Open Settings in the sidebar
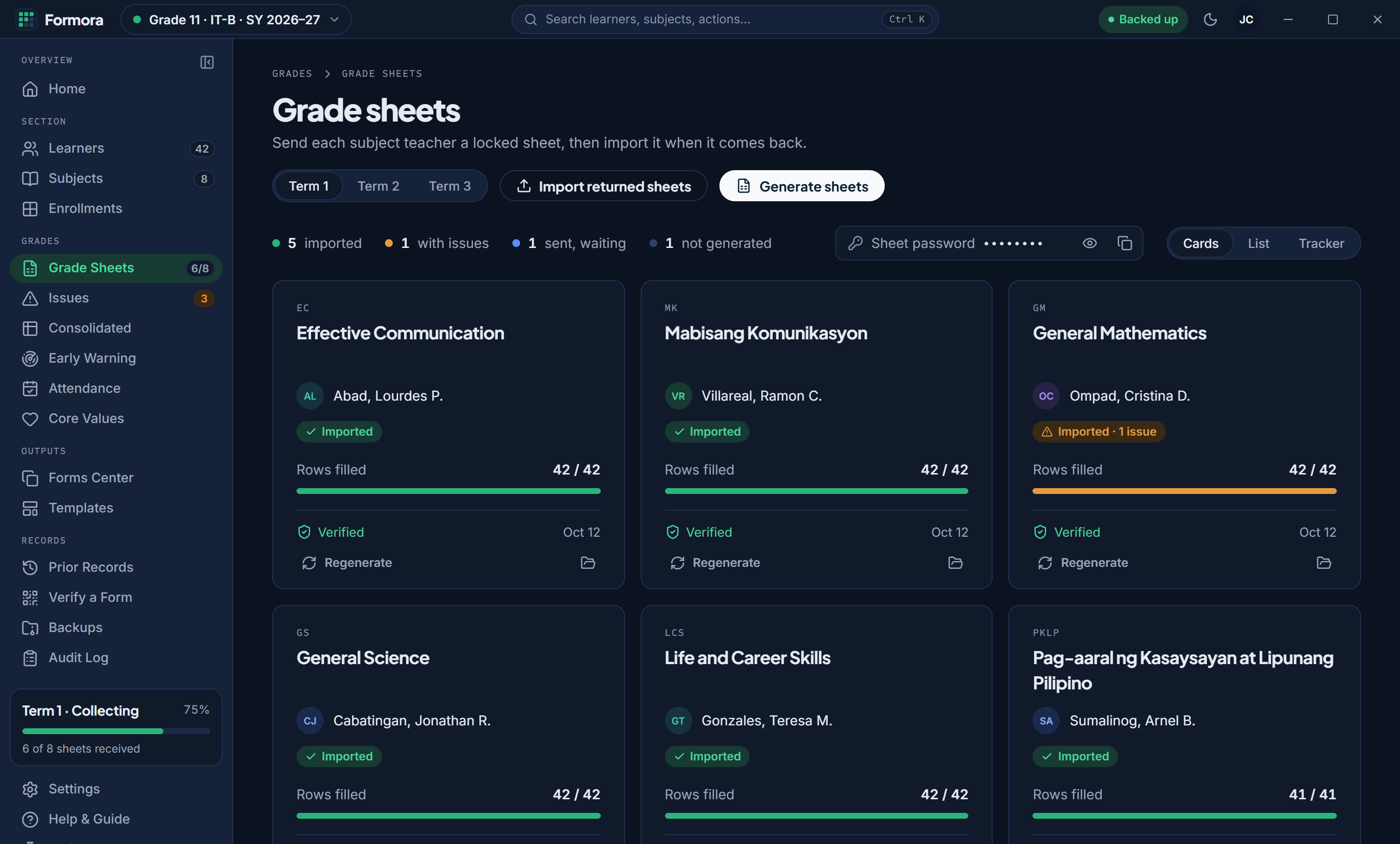Image resolution: width=1400 pixels, height=844 pixels. 116,789
